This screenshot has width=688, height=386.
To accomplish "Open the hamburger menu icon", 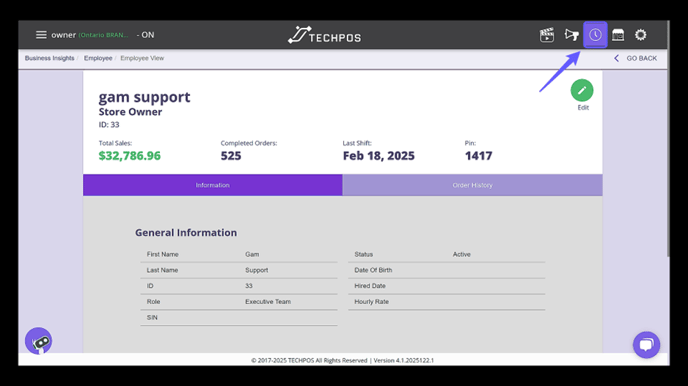I will point(41,35).
